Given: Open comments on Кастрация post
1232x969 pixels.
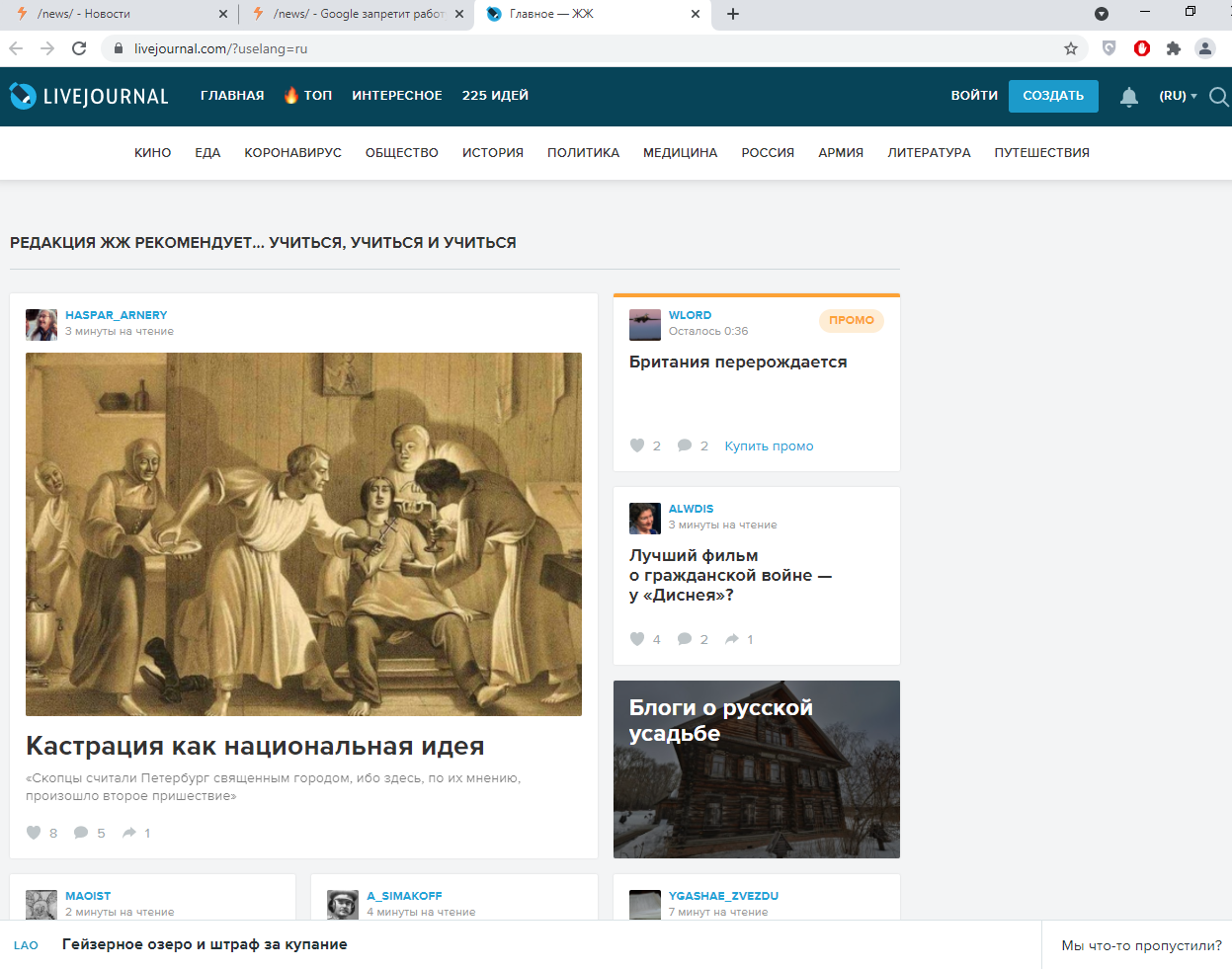Looking at the screenshot, I should click(81, 833).
